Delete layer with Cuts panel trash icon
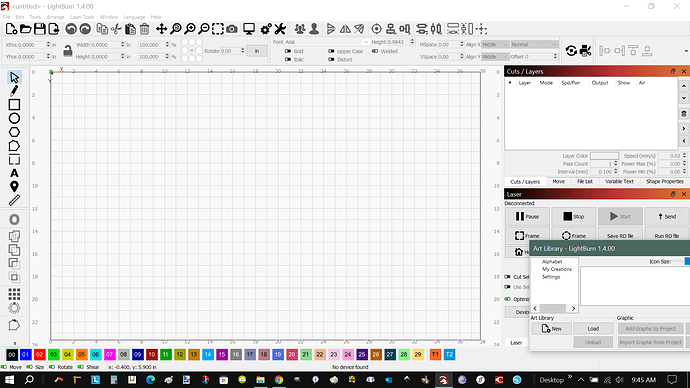The height and width of the screenshot is (388, 690). (x=683, y=113)
